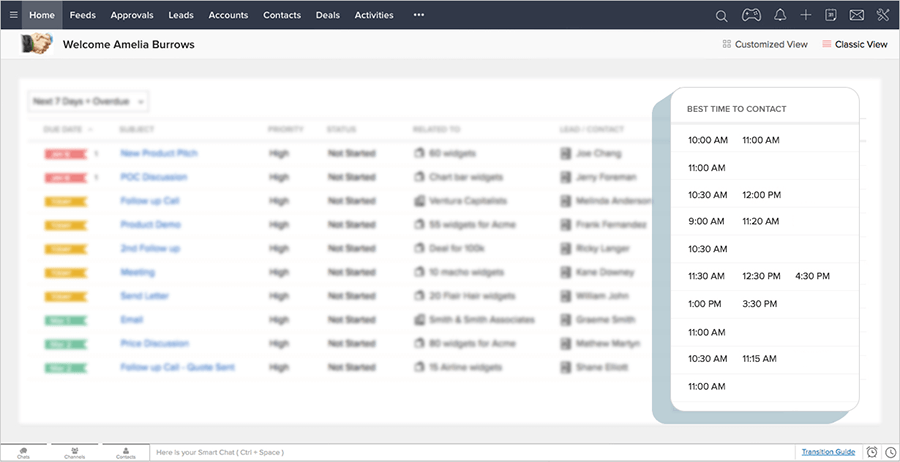Switch to Customized View
This screenshot has width=900, height=462.
coord(765,44)
